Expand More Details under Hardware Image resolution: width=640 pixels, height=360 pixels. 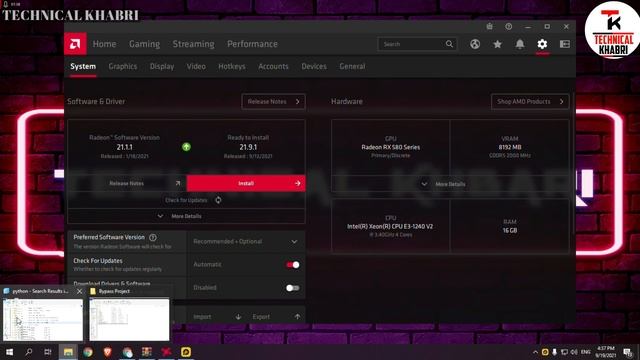click(x=450, y=184)
